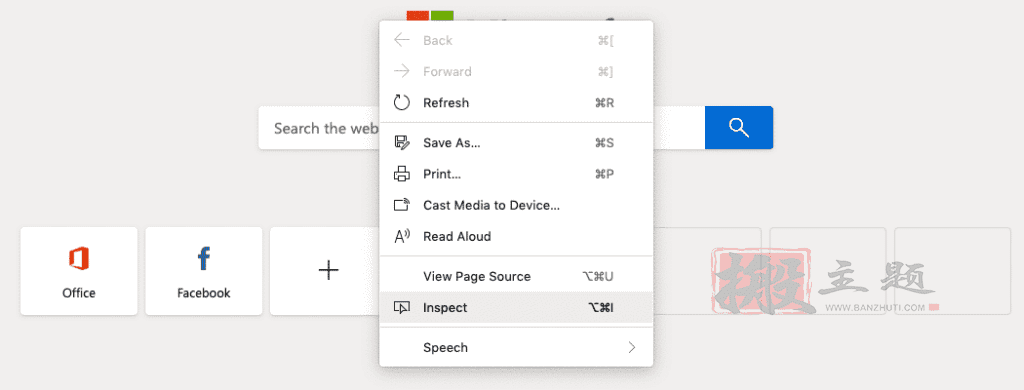
Task: Choose View Page Source from context menu
Action: 516,276
